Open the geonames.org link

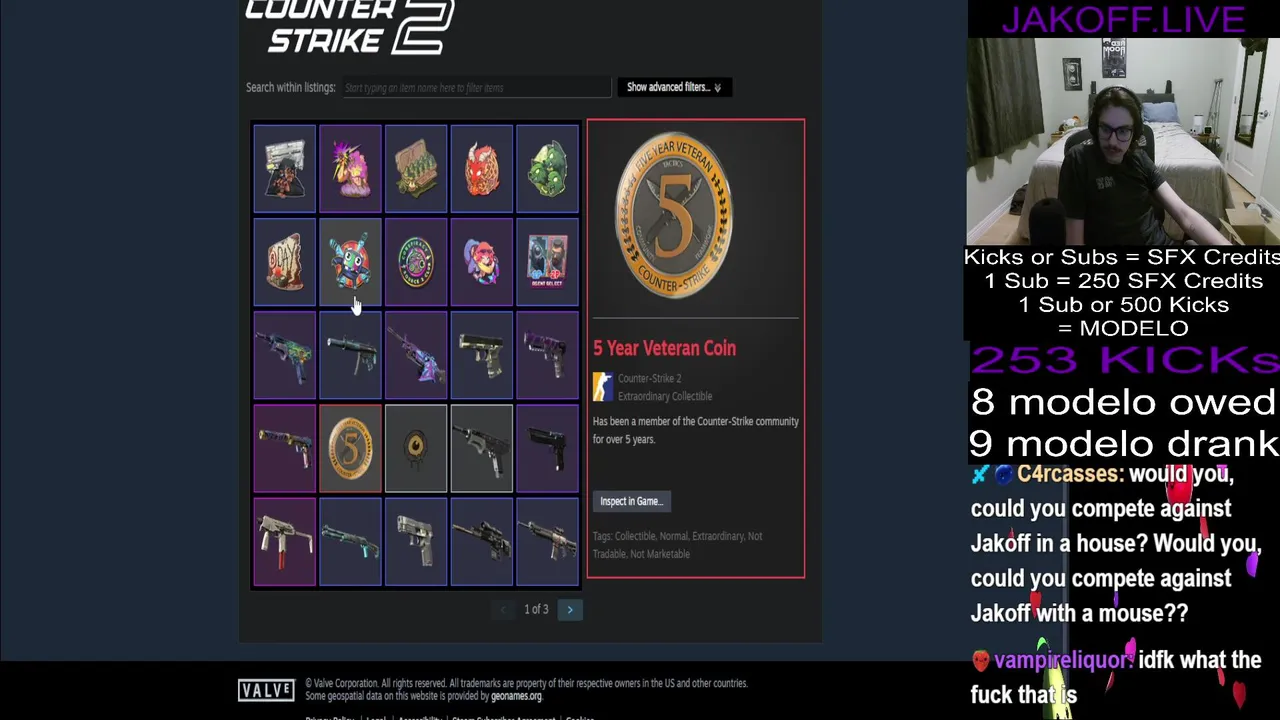click(x=516, y=696)
